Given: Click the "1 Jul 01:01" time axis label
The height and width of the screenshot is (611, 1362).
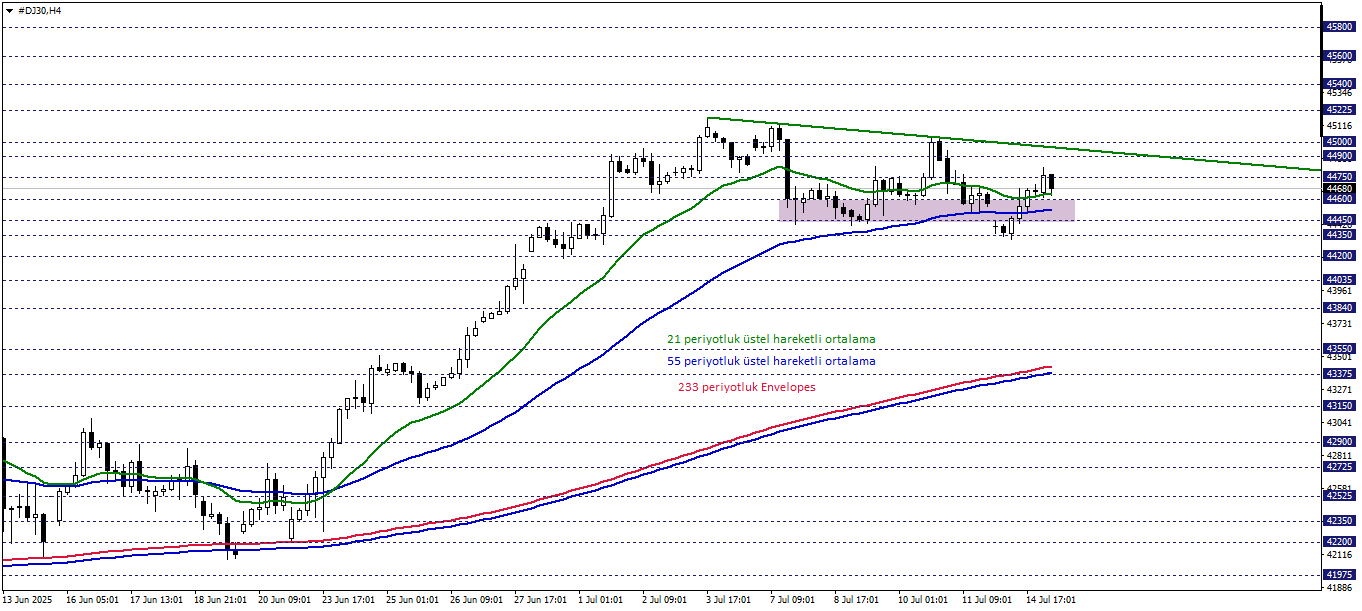Looking at the screenshot, I should [x=602, y=600].
